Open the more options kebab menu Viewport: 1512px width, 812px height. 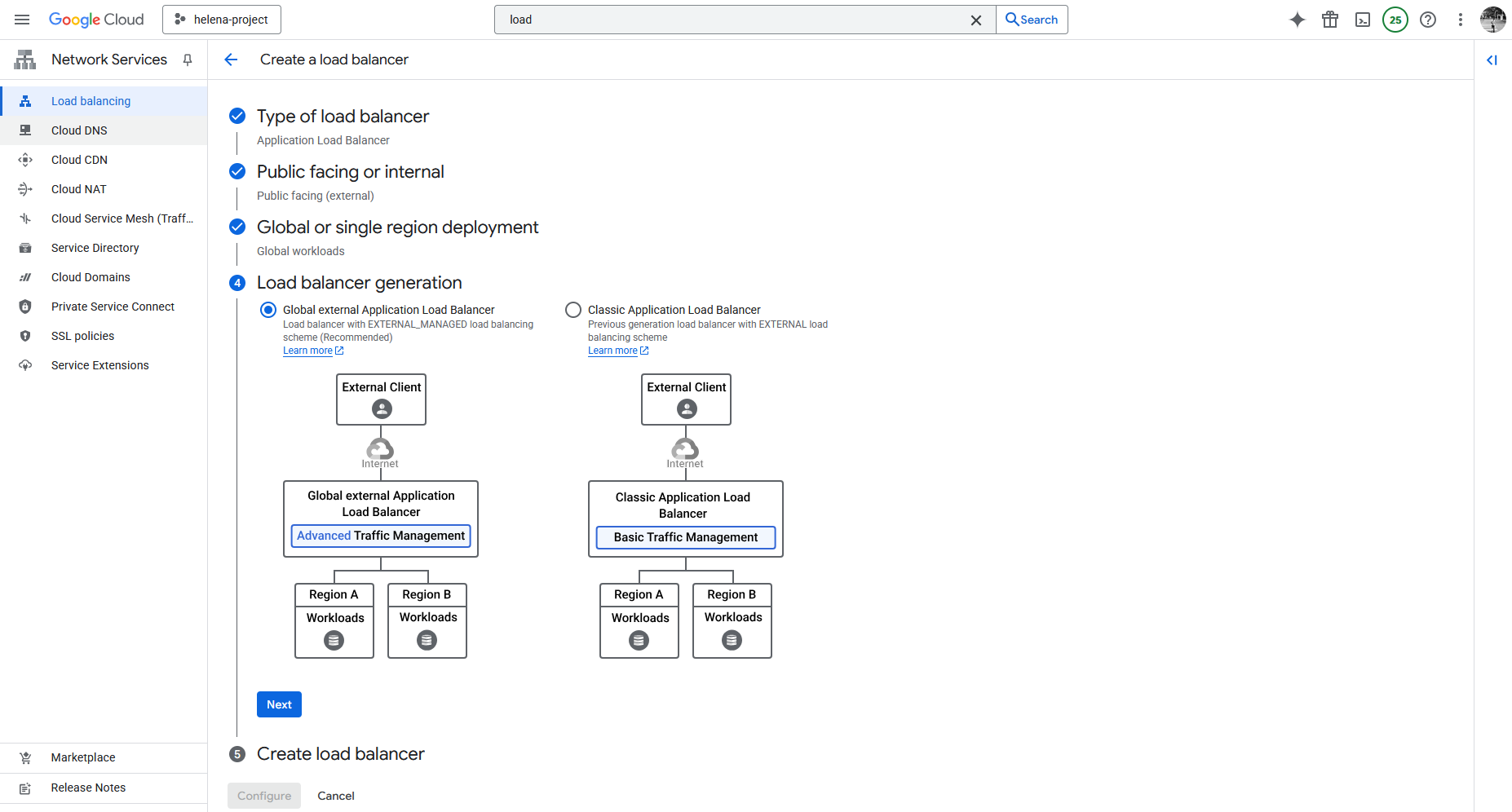(1460, 20)
